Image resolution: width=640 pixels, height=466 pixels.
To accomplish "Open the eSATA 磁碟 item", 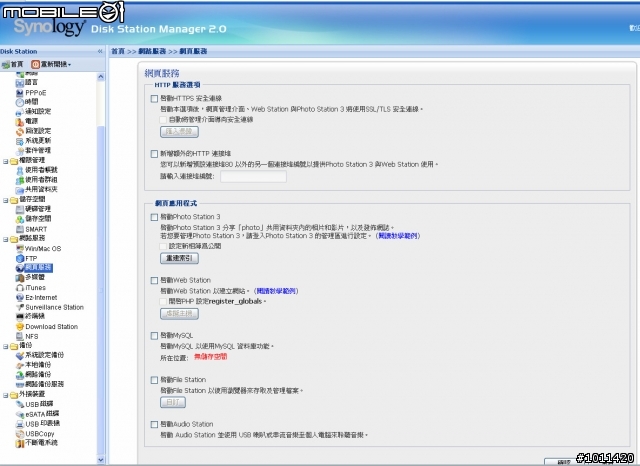I will coord(38,414).
